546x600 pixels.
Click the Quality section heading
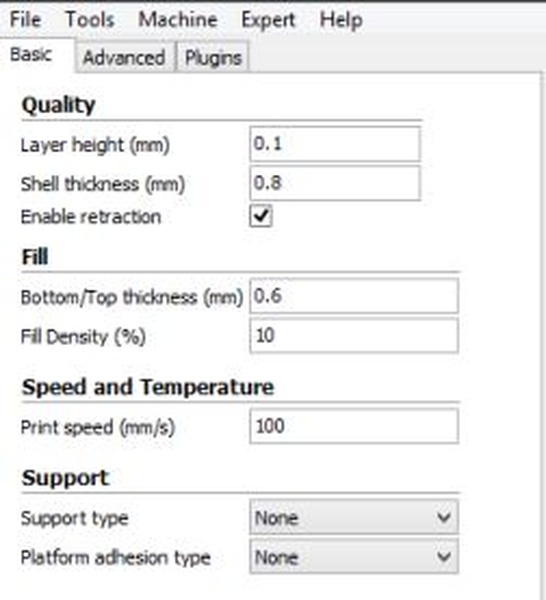point(59,104)
